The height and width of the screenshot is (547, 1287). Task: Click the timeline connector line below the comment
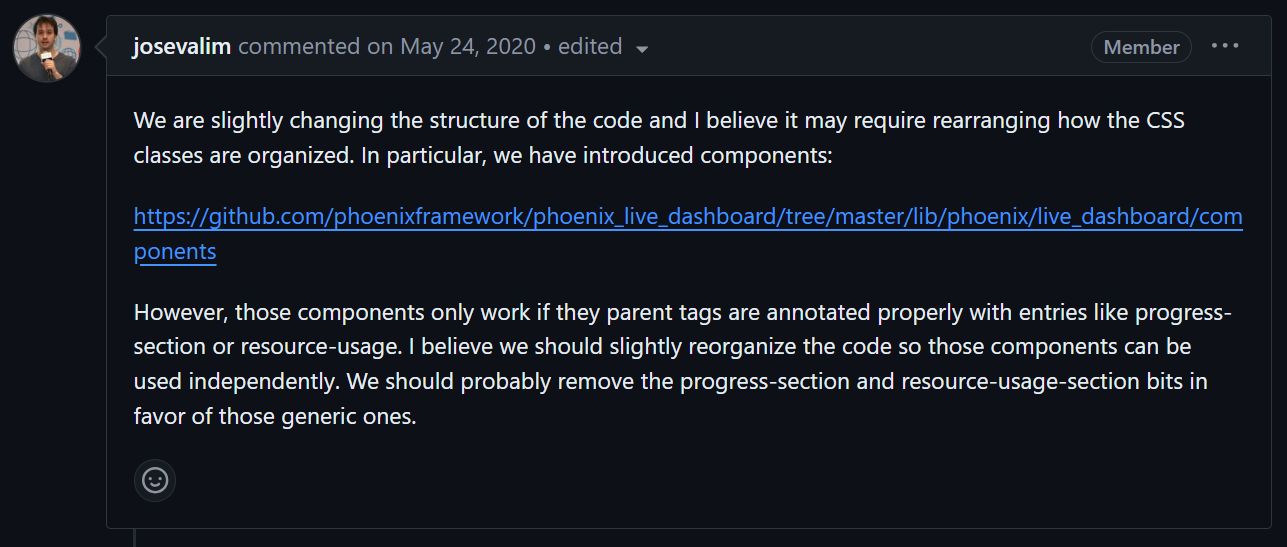[x=134, y=538]
